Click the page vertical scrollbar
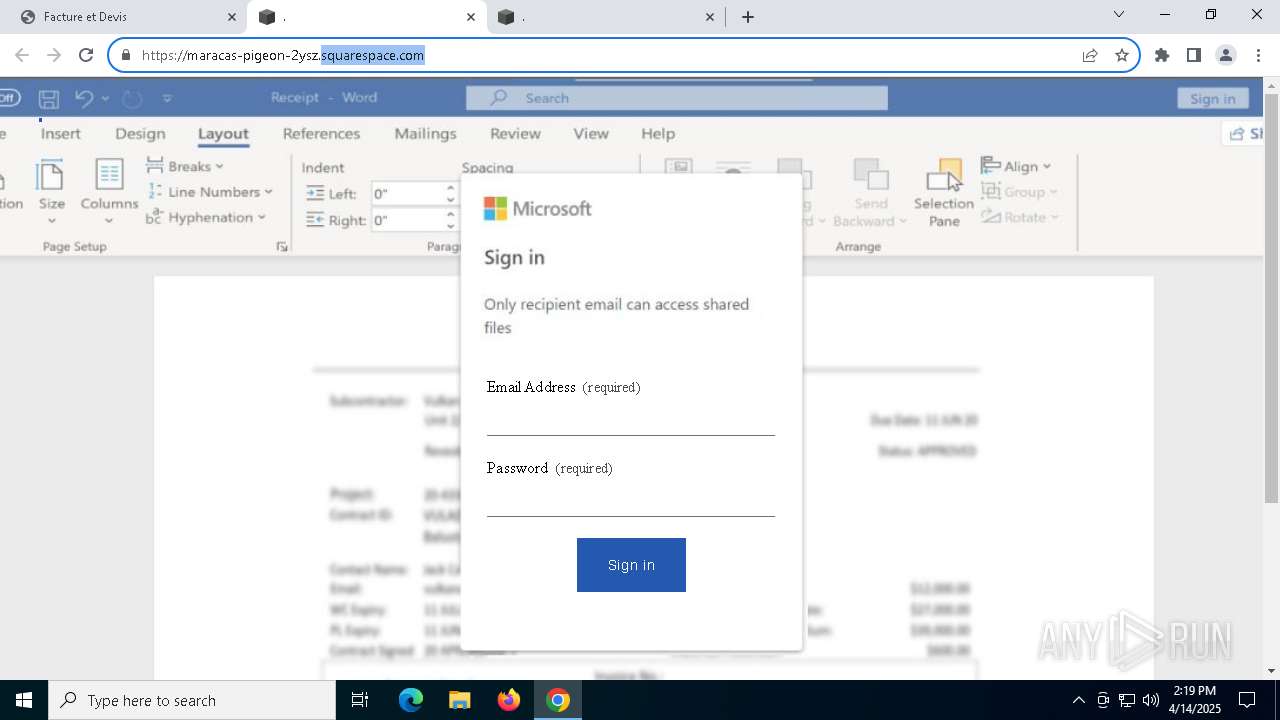The image size is (1280, 720). click(x=1271, y=300)
